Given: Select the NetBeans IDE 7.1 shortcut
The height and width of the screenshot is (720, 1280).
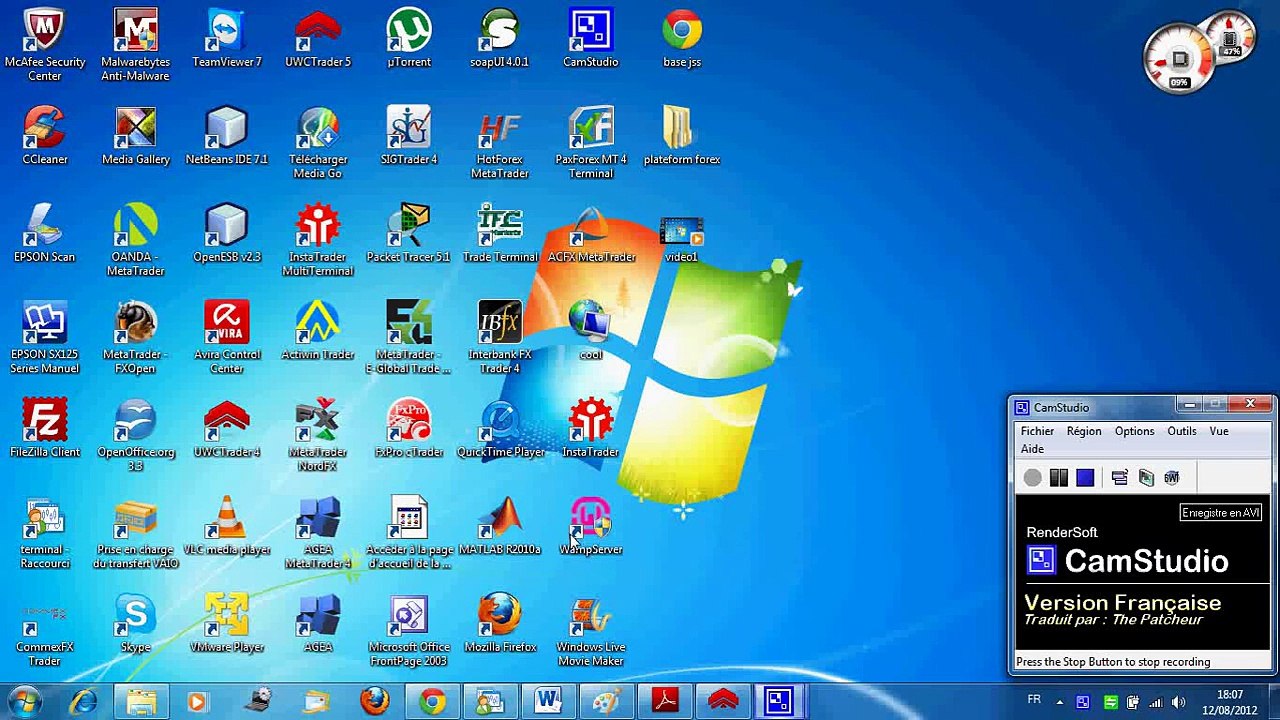Looking at the screenshot, I should click(x=227, y=136).
